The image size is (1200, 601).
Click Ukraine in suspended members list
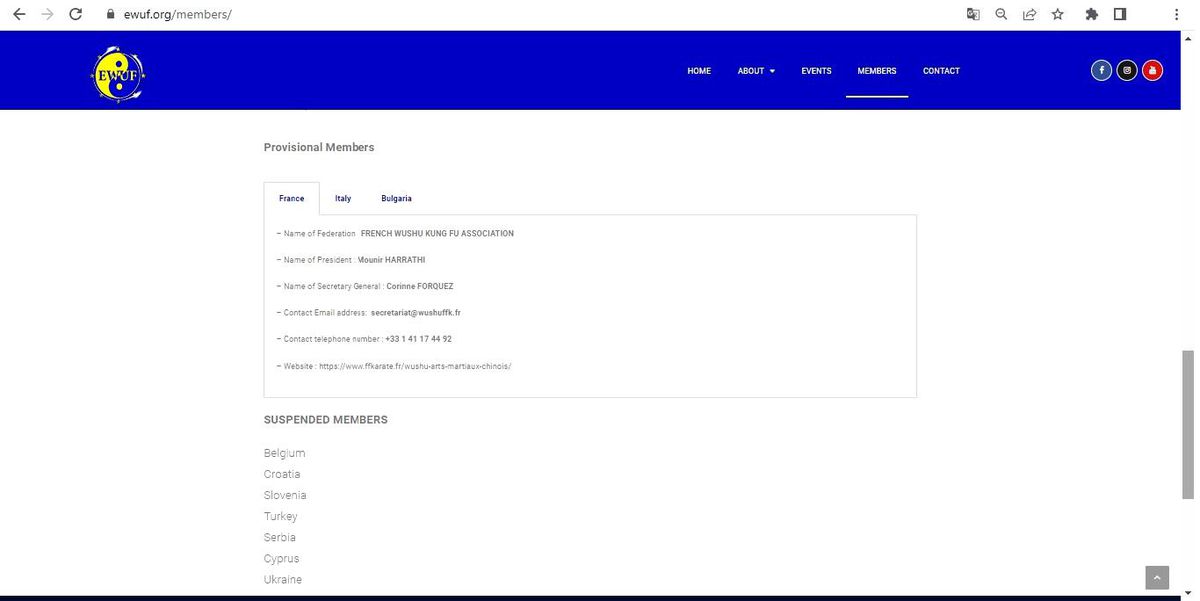click(x=283, y=579)
